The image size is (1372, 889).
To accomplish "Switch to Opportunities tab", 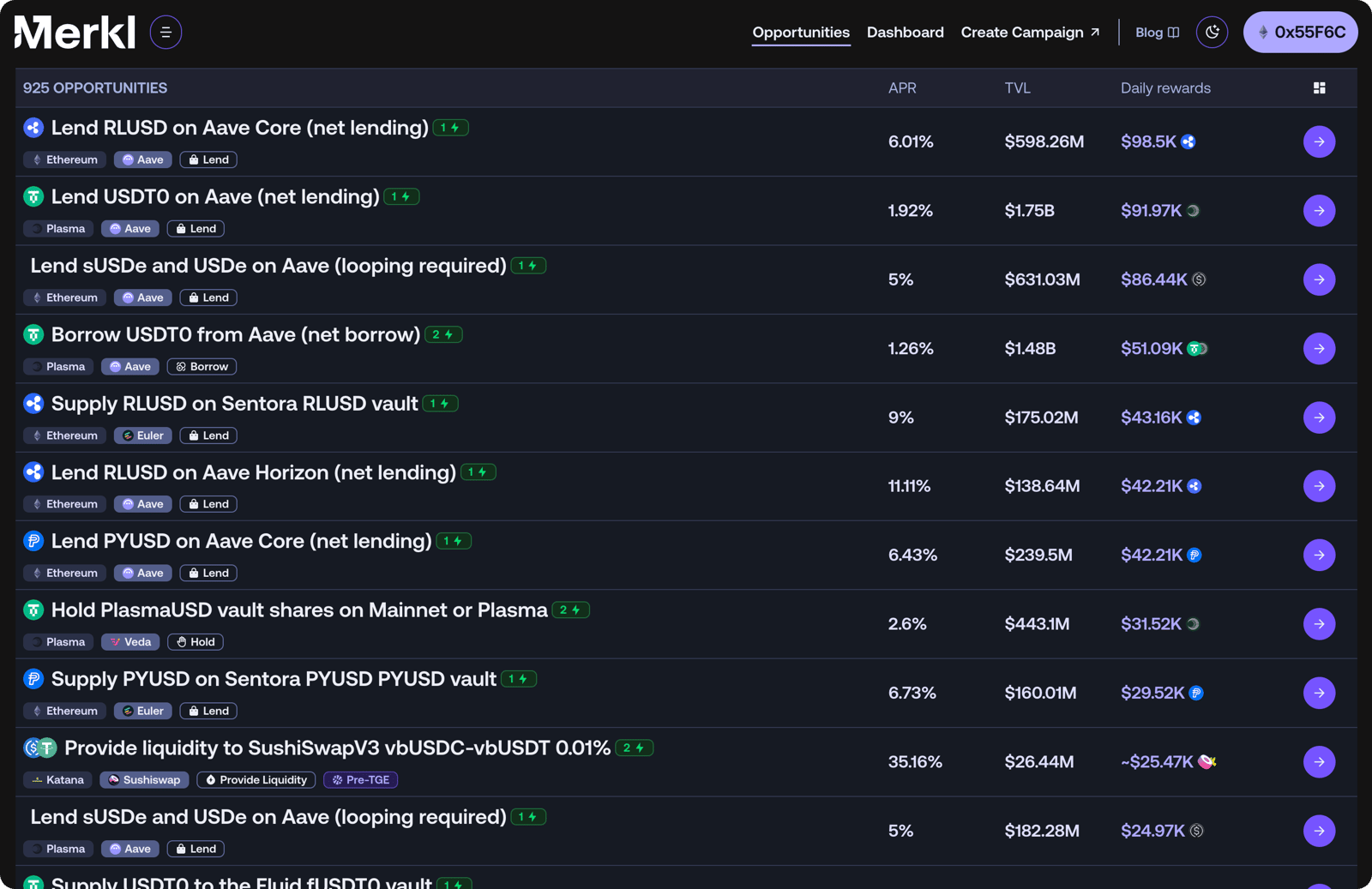I will coord(801,33).
